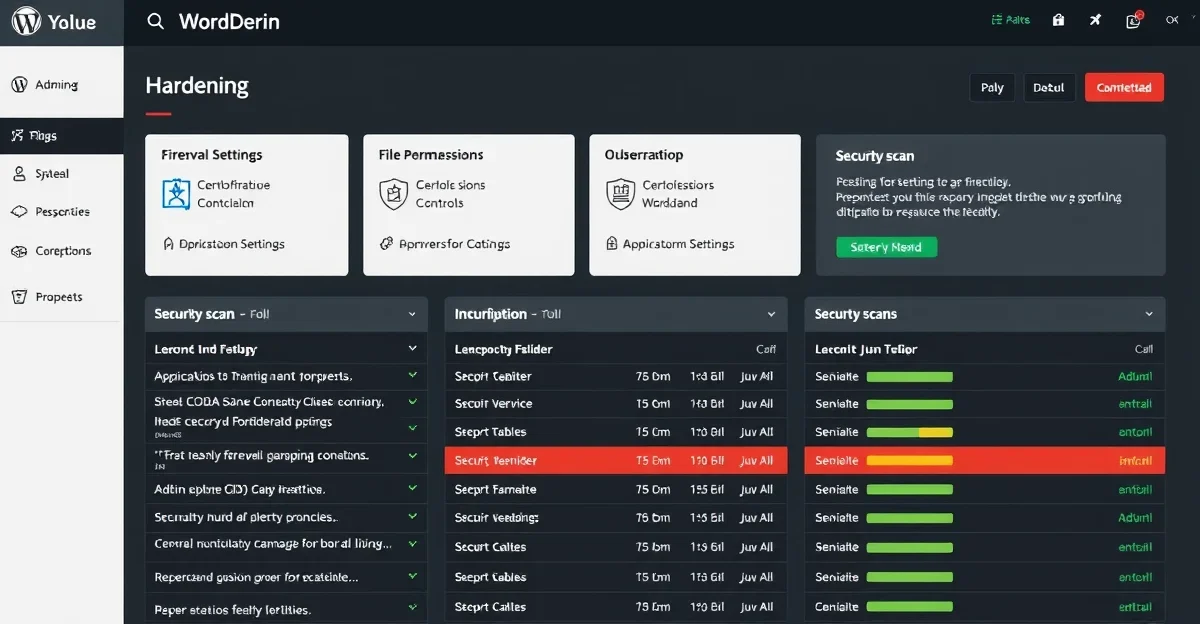This screenshot has height=624, width=1200.
Task: Expand the Applicatios to Trantig row chevron
Action: click(412, 376)
